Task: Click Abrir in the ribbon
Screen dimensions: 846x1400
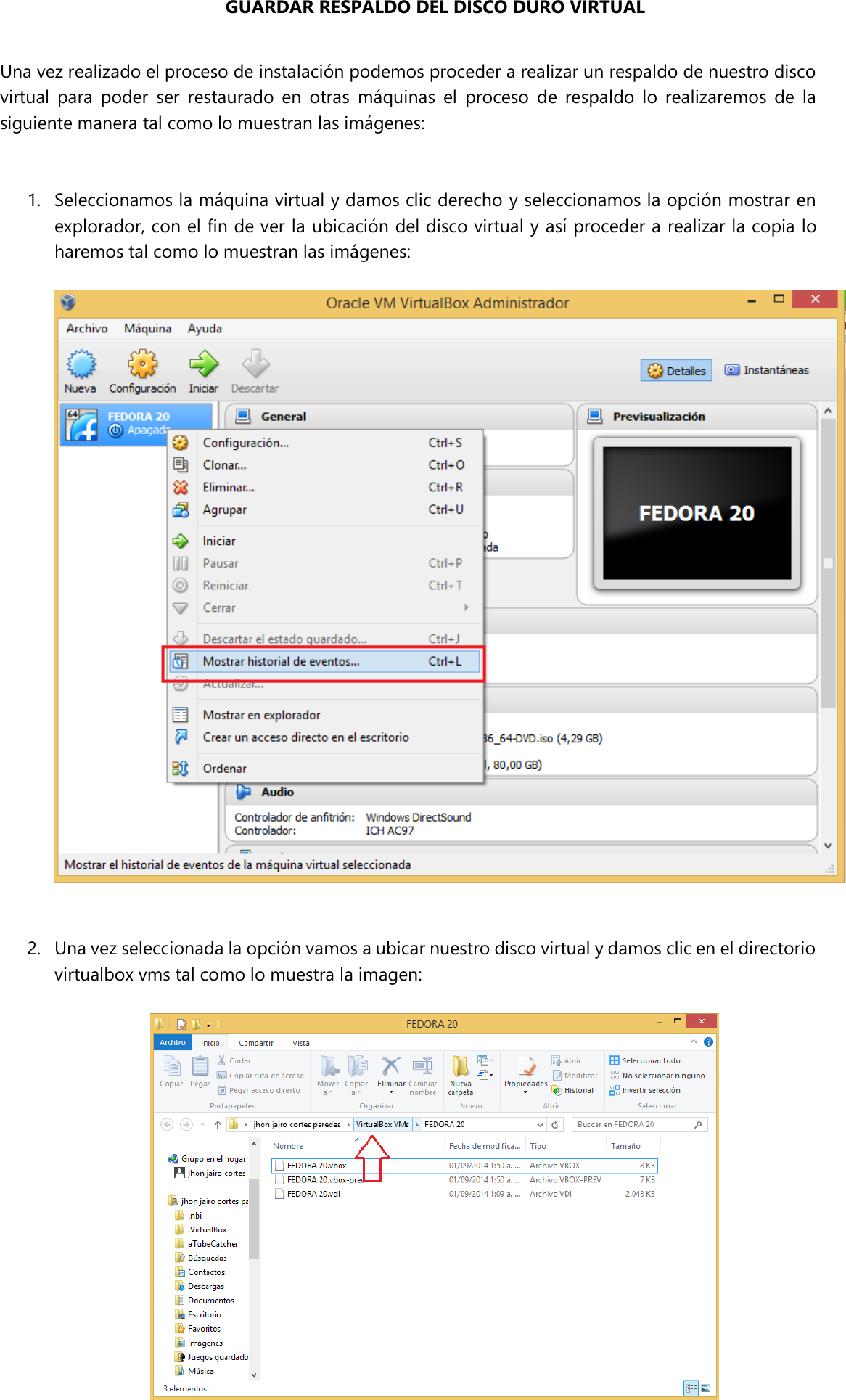Action: 570,1061
